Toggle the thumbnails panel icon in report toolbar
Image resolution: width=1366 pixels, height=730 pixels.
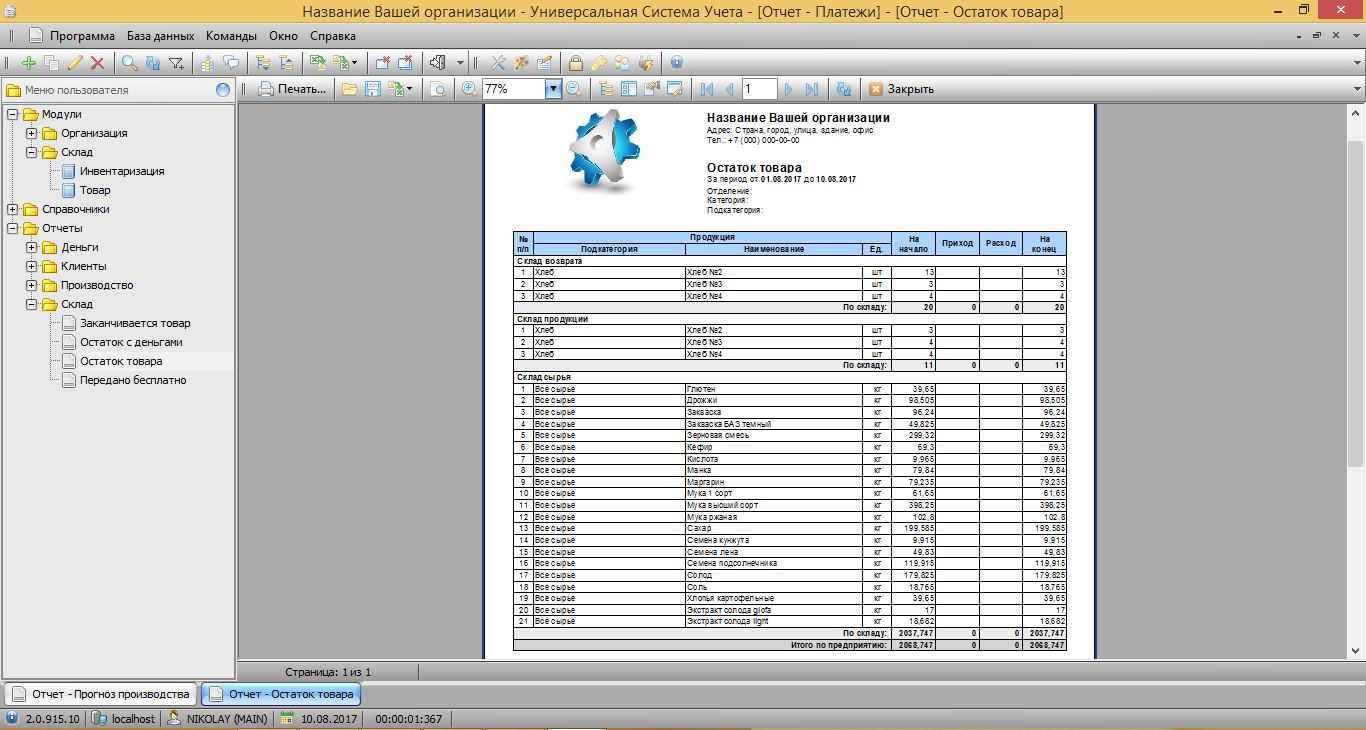coord(629,89)
